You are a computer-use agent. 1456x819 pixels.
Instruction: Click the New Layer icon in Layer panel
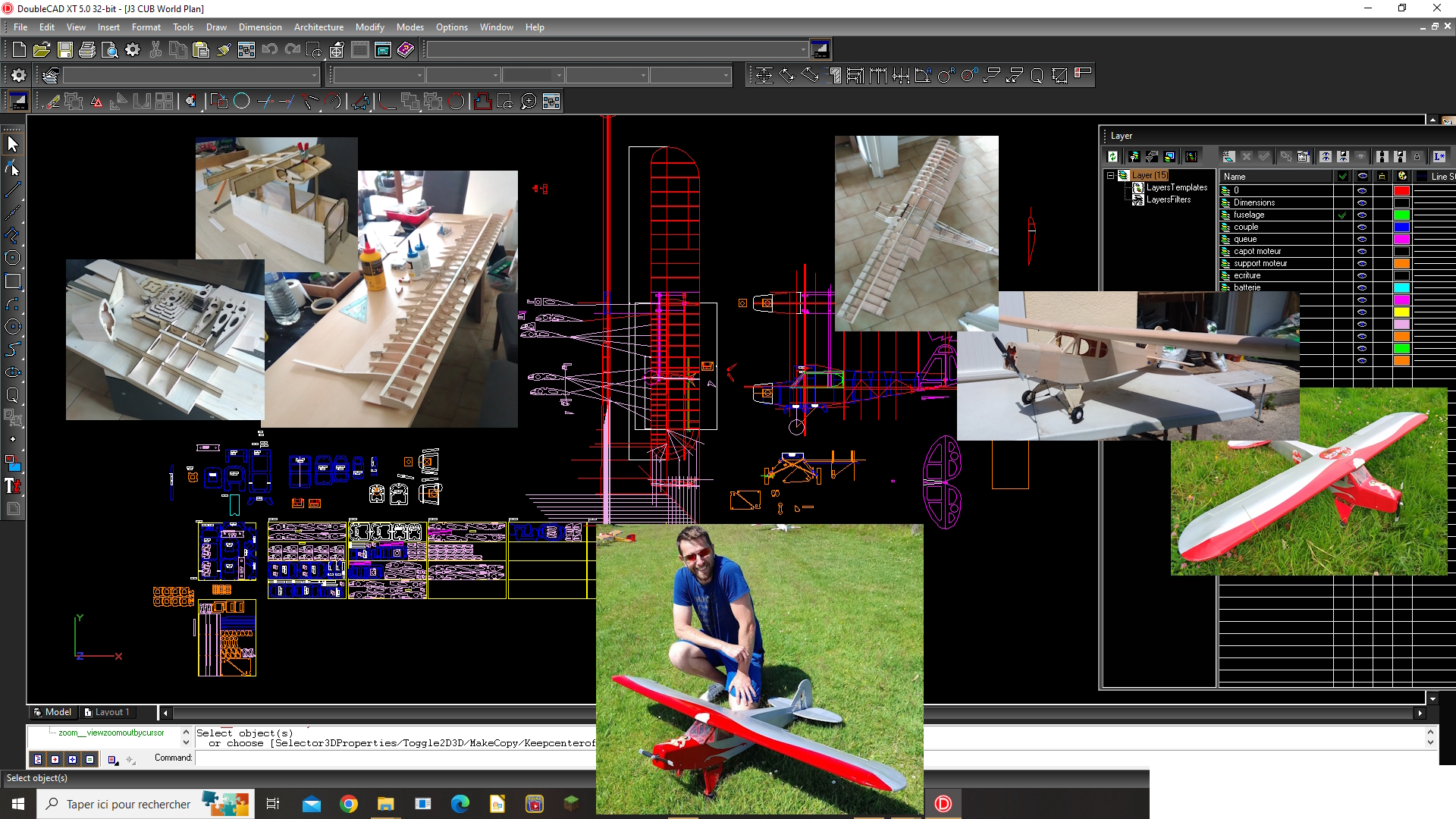point(1228,157)
